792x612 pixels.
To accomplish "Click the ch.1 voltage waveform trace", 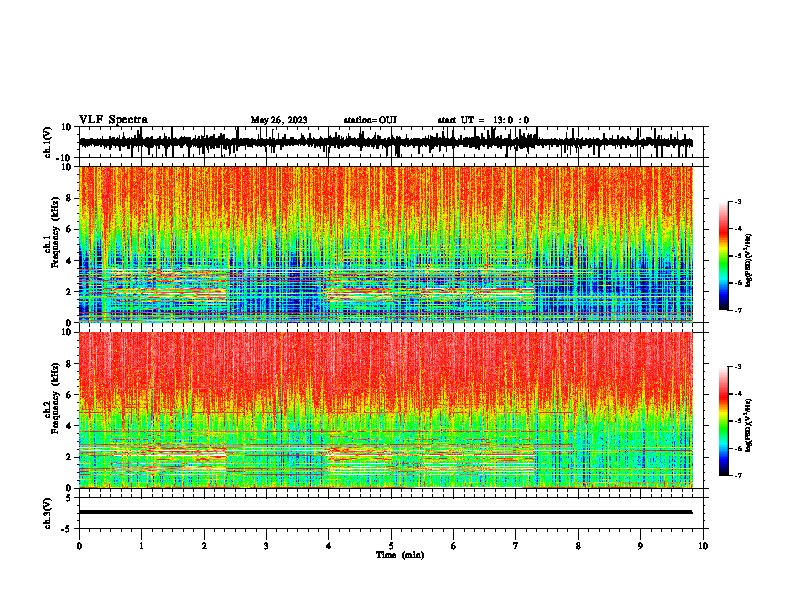I will click(x=385, y=142).
